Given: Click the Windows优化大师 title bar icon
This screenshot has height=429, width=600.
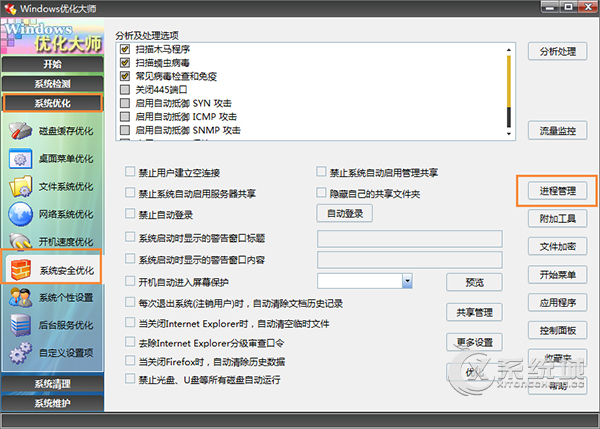Looking at the screenshot, I should (x=10, y=8).
